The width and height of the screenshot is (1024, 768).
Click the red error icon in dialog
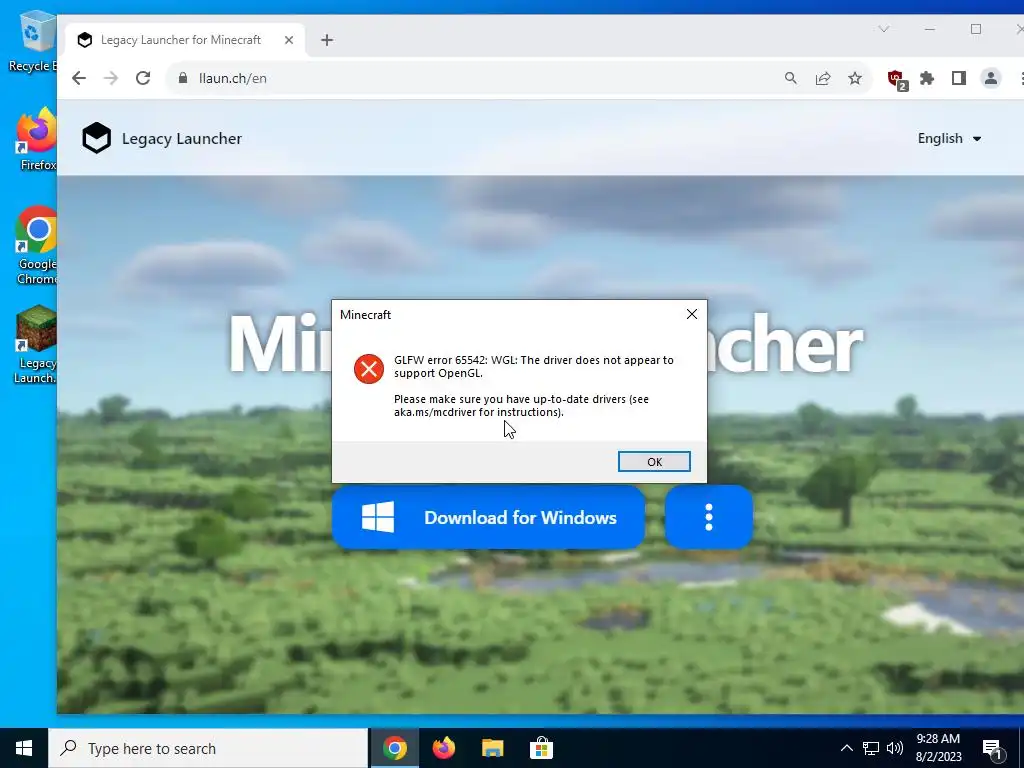369,369
